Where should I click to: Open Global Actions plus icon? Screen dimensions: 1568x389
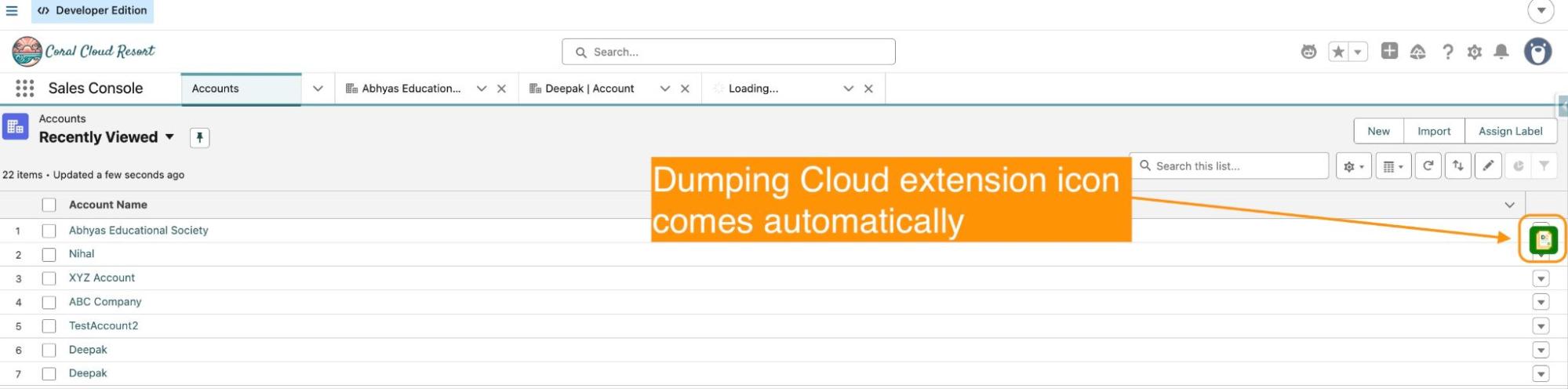coord(1389,51)
